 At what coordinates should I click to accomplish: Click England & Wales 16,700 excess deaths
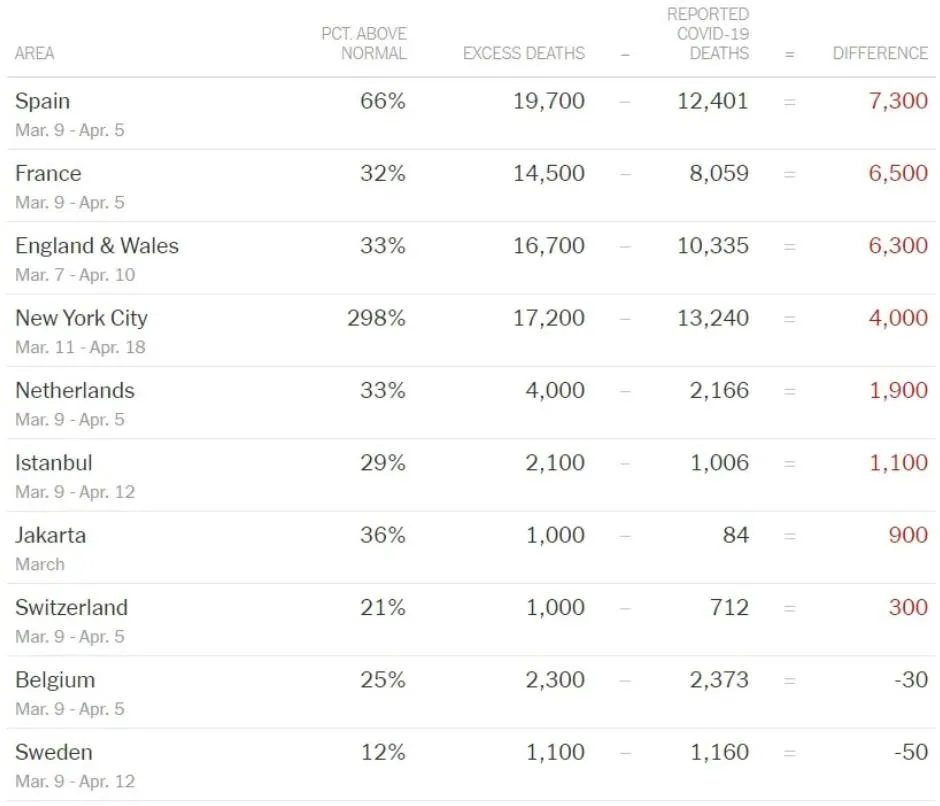549,246
